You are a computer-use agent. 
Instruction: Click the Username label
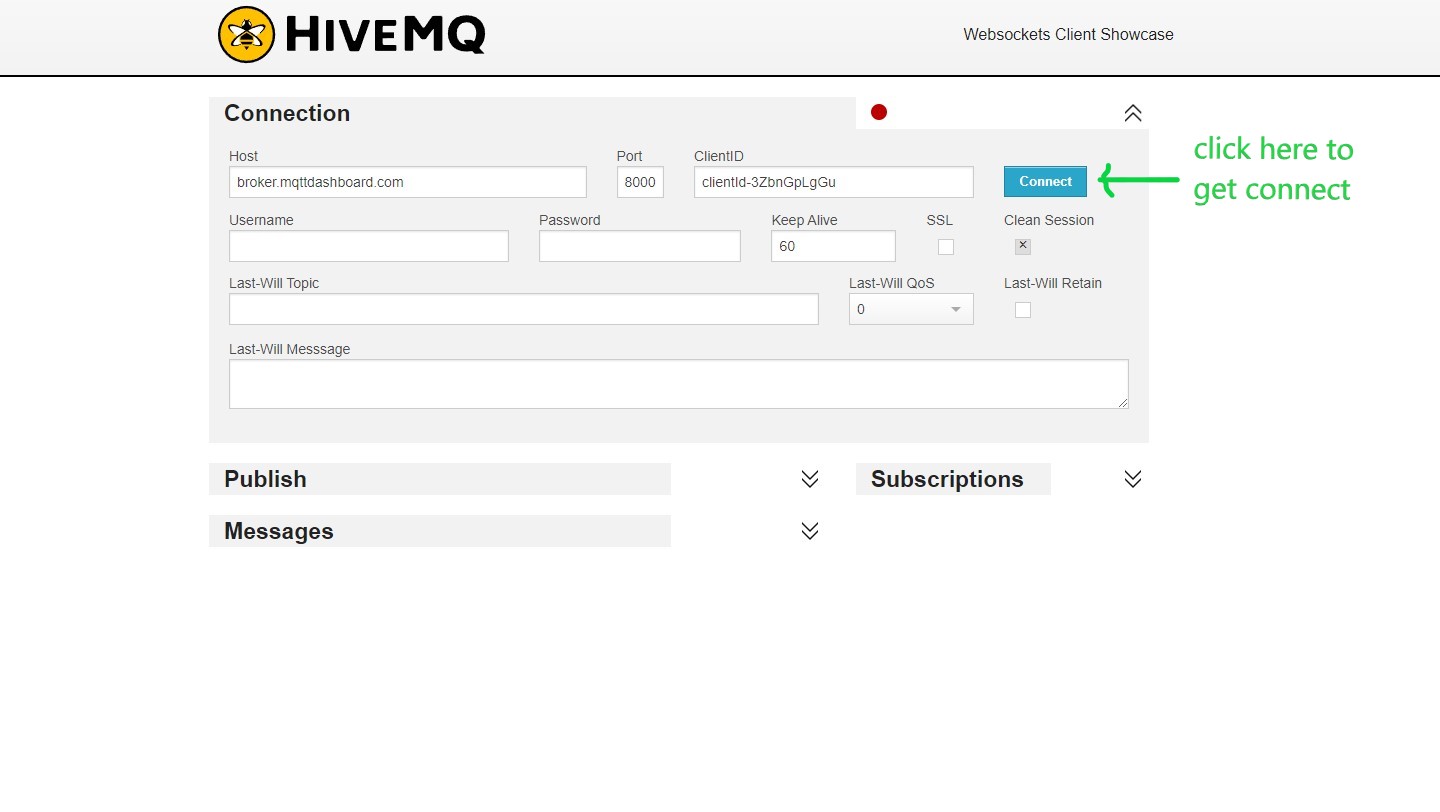tap(261, 220)
